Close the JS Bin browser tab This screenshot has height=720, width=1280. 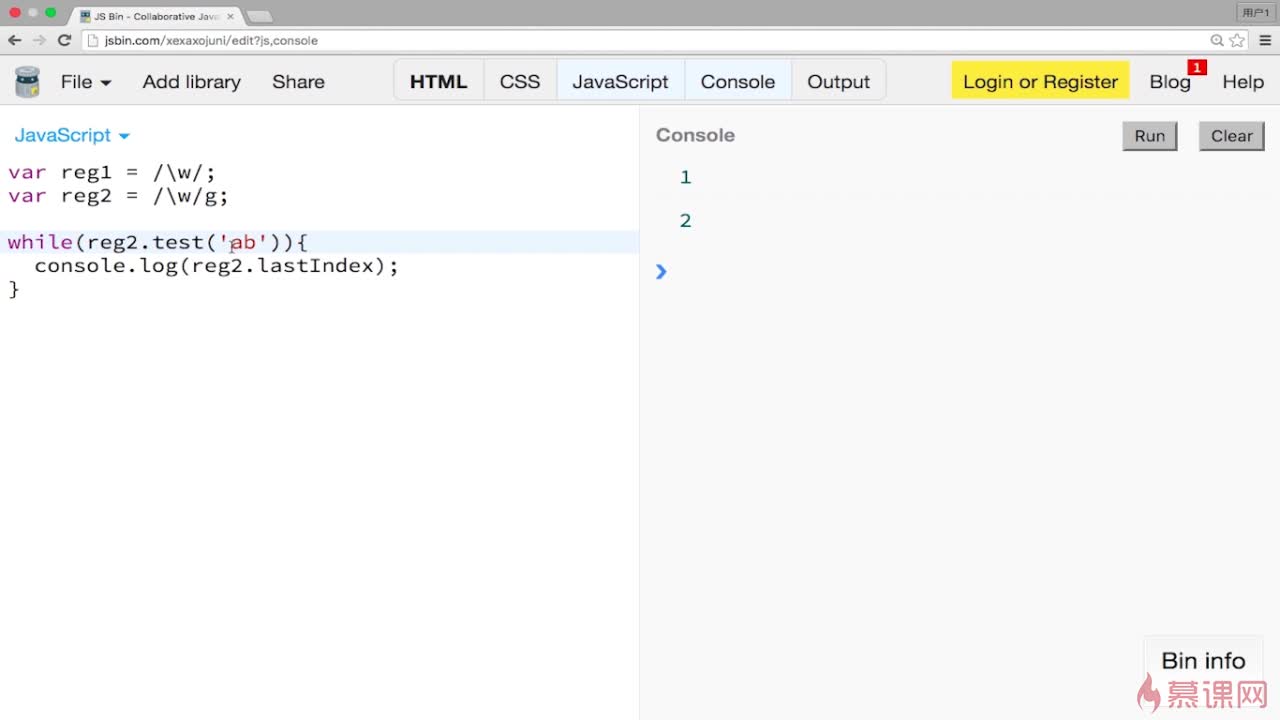pyautogui.click(x=230, y=16)
